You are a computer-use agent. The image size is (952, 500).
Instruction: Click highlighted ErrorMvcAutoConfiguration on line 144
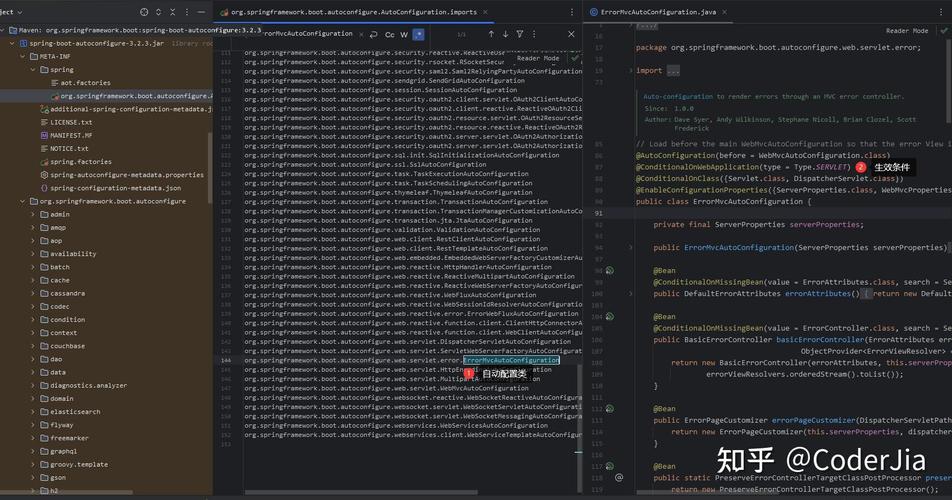[511, 360]
